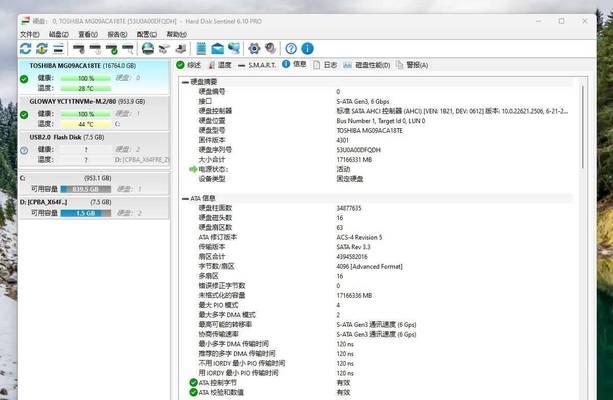
Task: Click the green check beside TOSHIBA disk
Action: coord(24,79)
